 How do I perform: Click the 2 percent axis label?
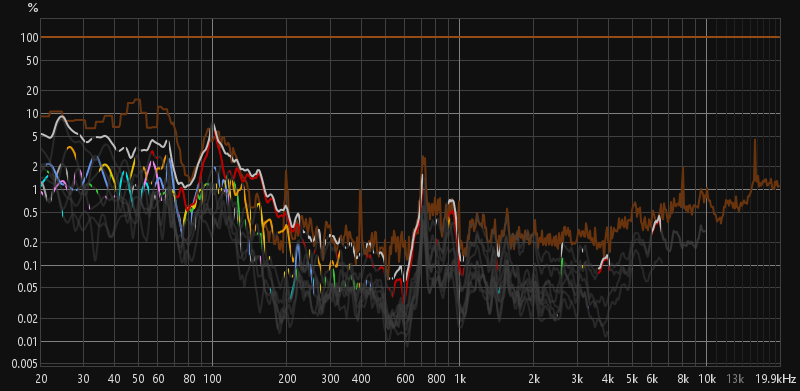35,167
